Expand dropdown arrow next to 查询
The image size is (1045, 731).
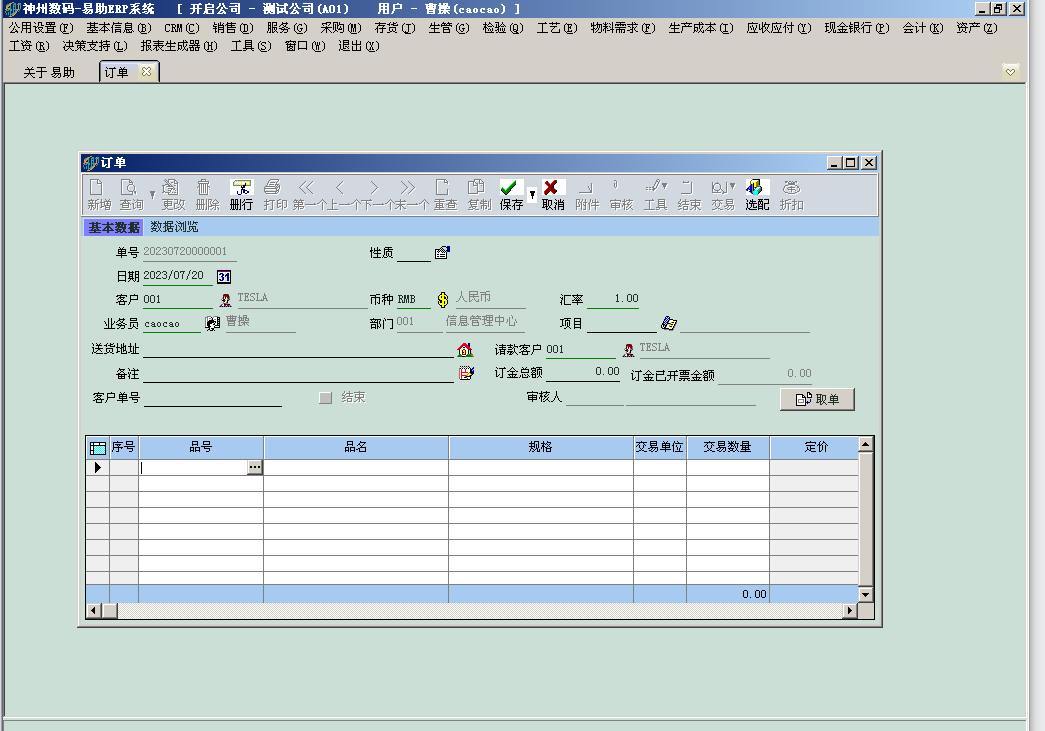pyautogui.click(x=152, y=195)
